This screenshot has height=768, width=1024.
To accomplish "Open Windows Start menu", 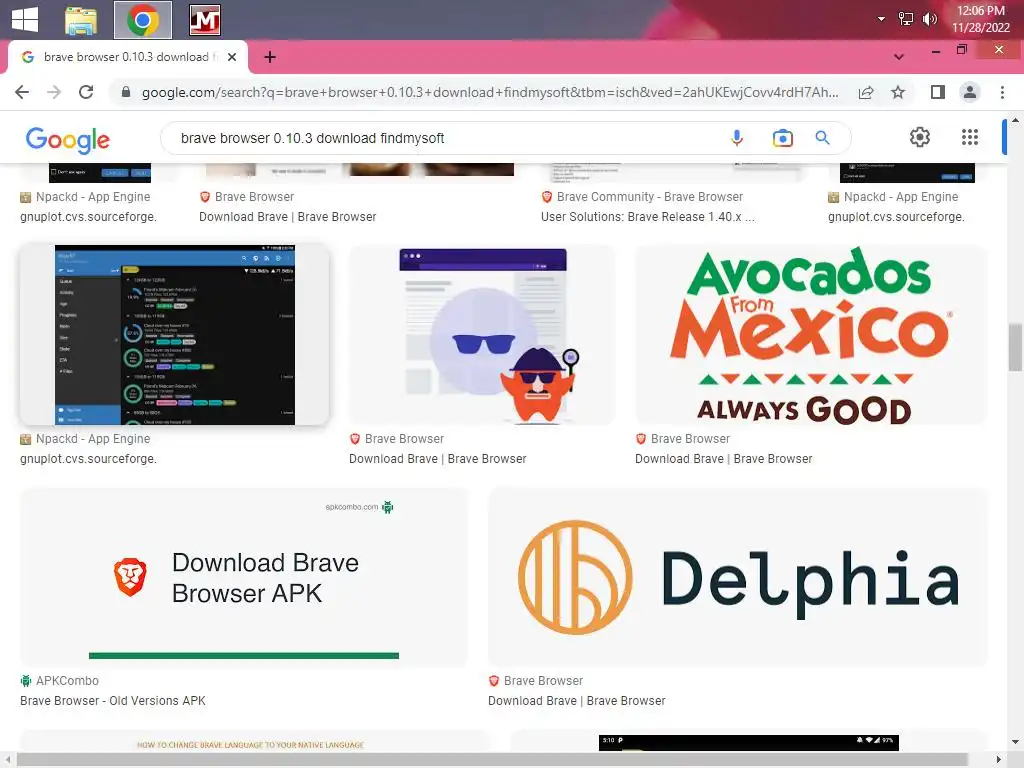I will 25,20.
